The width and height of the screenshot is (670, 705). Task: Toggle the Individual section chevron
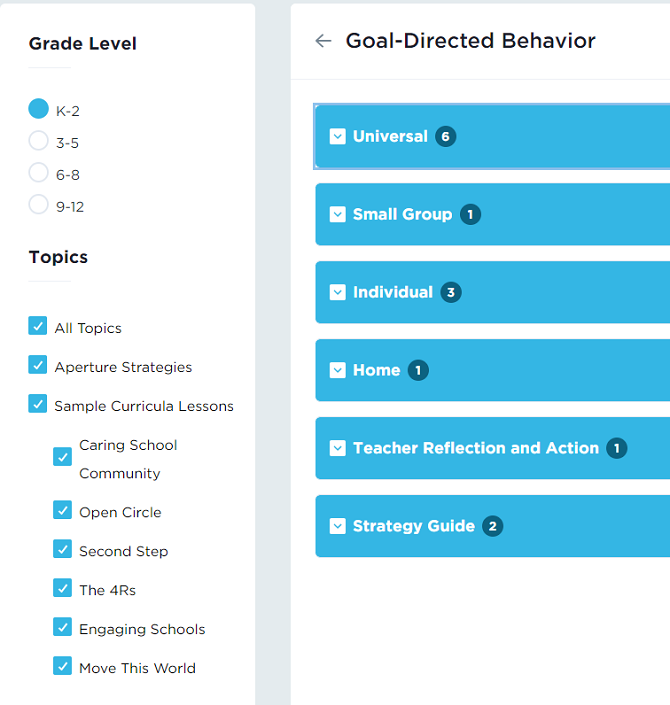337,293
